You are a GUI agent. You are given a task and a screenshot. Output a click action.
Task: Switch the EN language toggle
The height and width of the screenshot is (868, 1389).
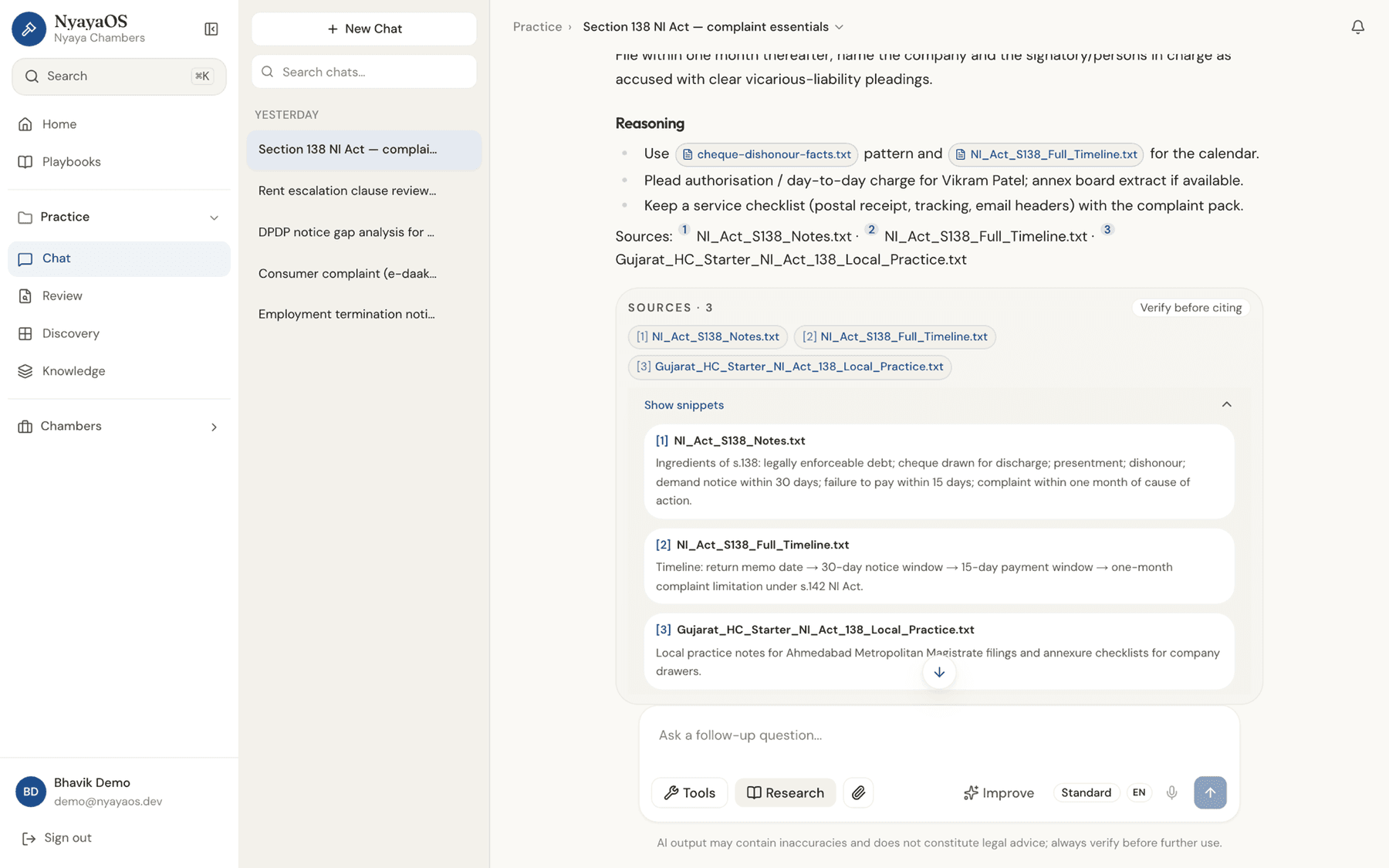1139,792
